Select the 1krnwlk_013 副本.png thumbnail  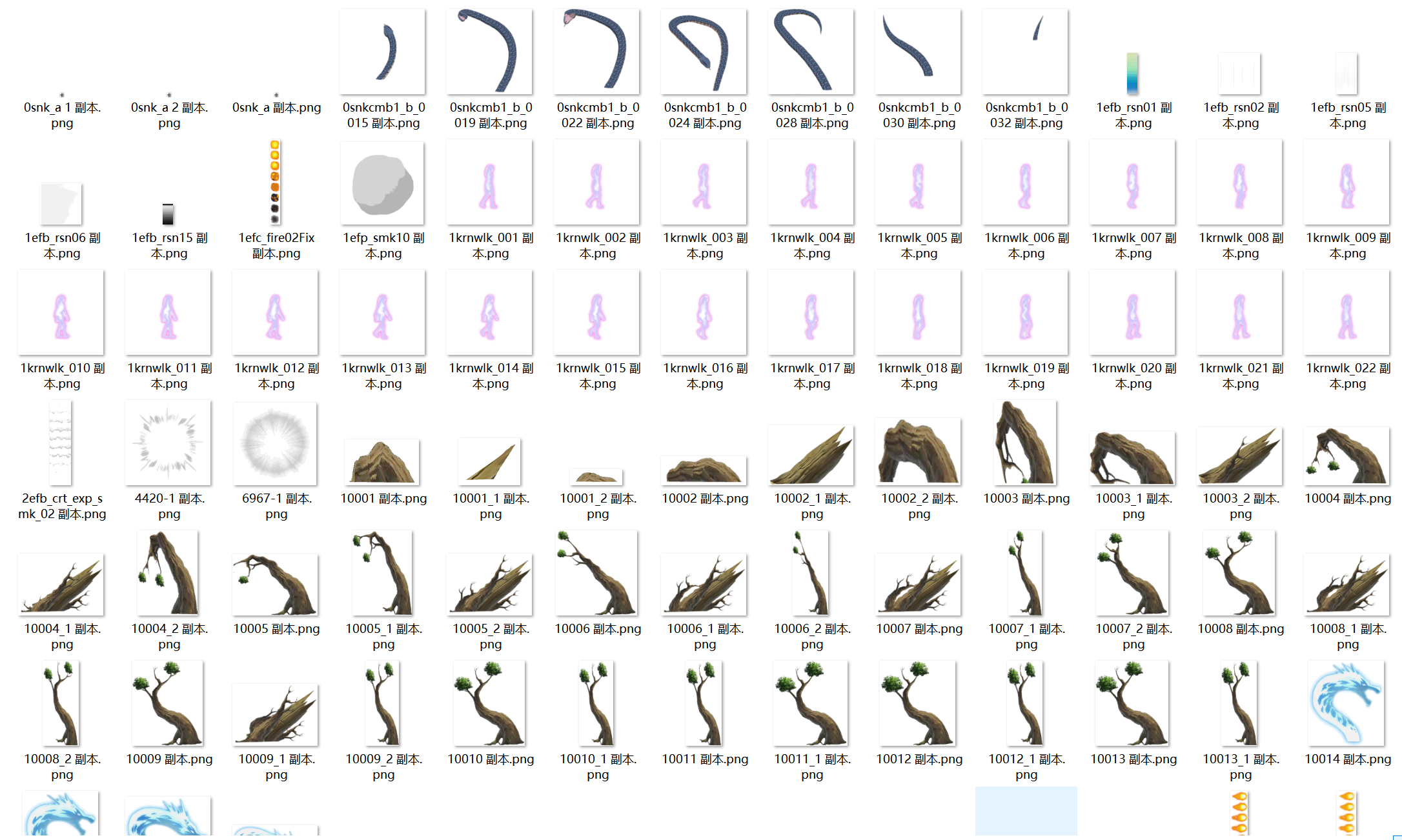(383, 312)
